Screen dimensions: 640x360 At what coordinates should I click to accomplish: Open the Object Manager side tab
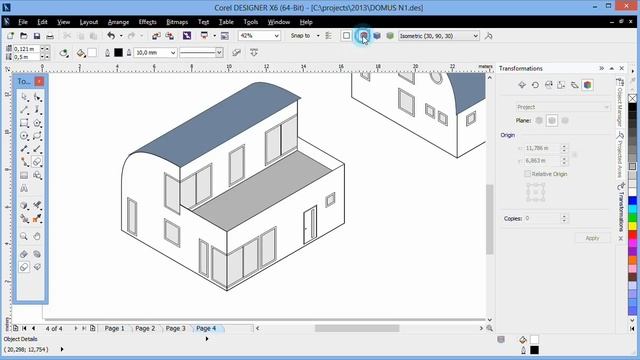point(620,103)
